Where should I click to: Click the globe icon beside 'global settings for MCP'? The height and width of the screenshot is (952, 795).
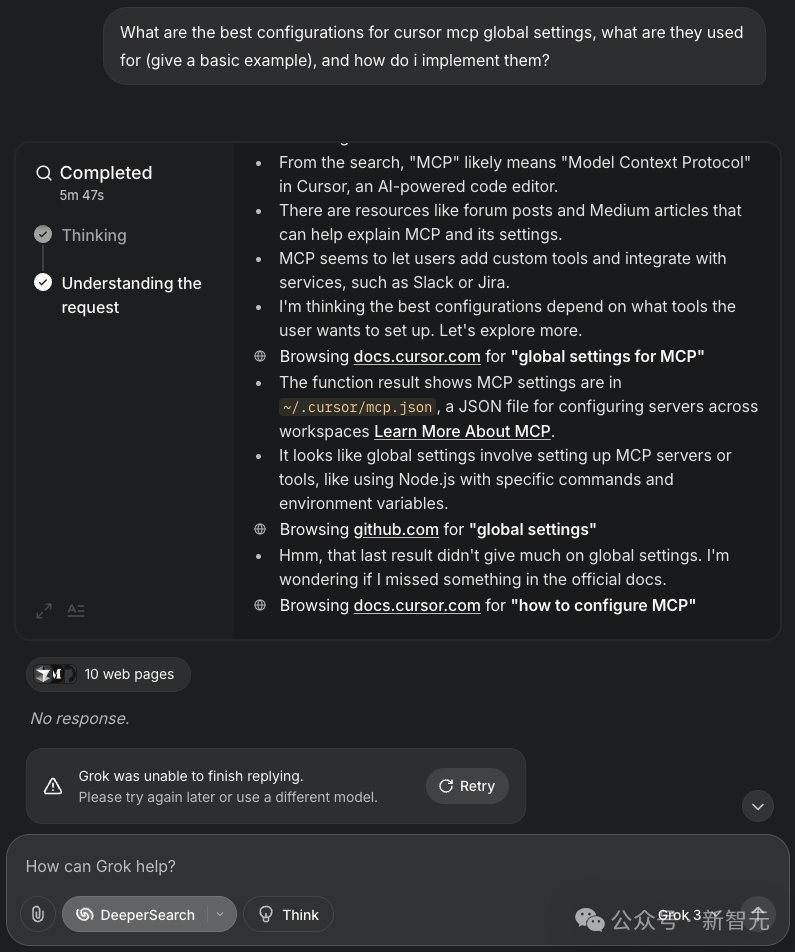[260, 356]
